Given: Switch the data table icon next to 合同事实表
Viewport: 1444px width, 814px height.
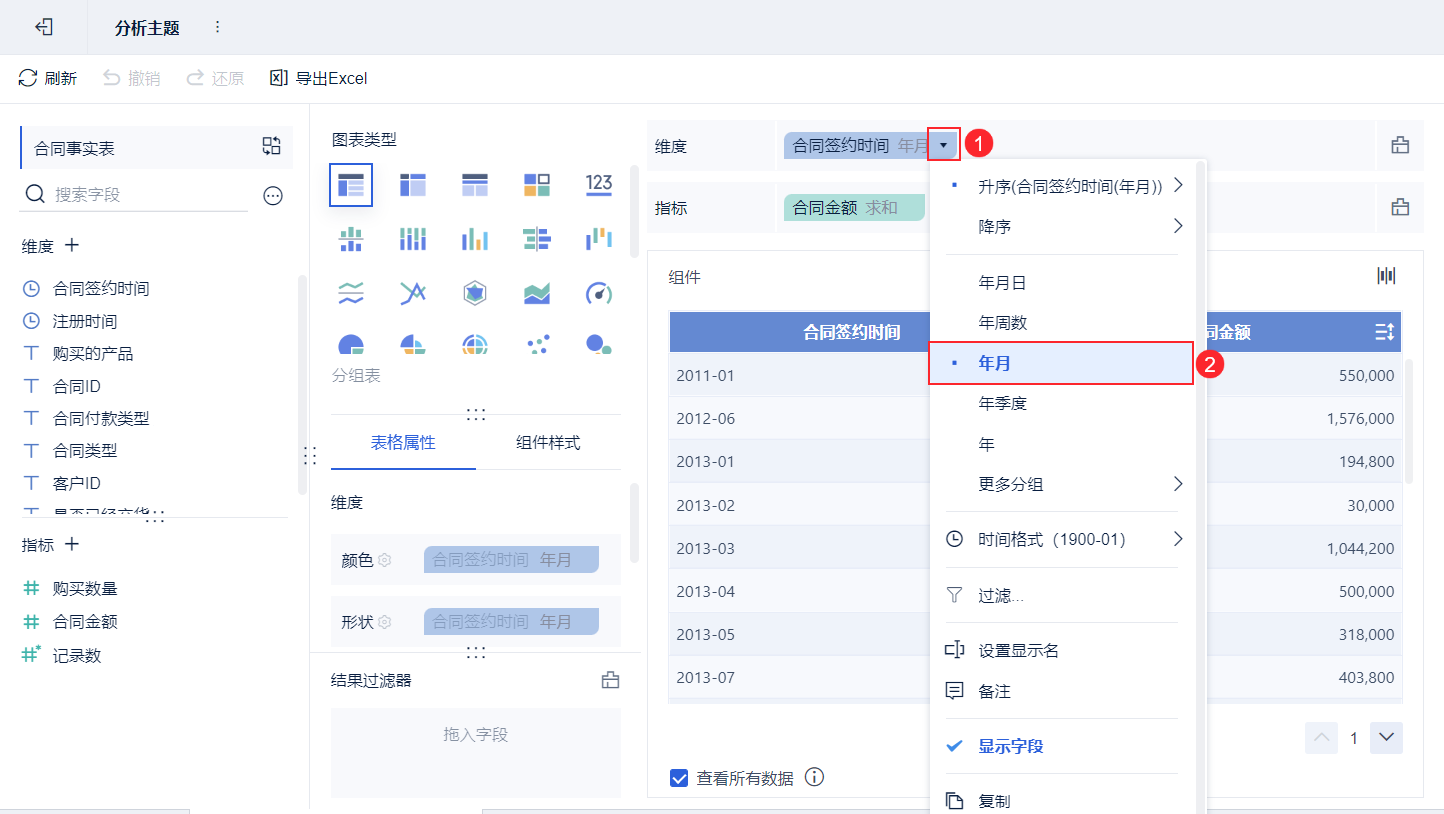Looking at the screenshot, I should [271, 146].
